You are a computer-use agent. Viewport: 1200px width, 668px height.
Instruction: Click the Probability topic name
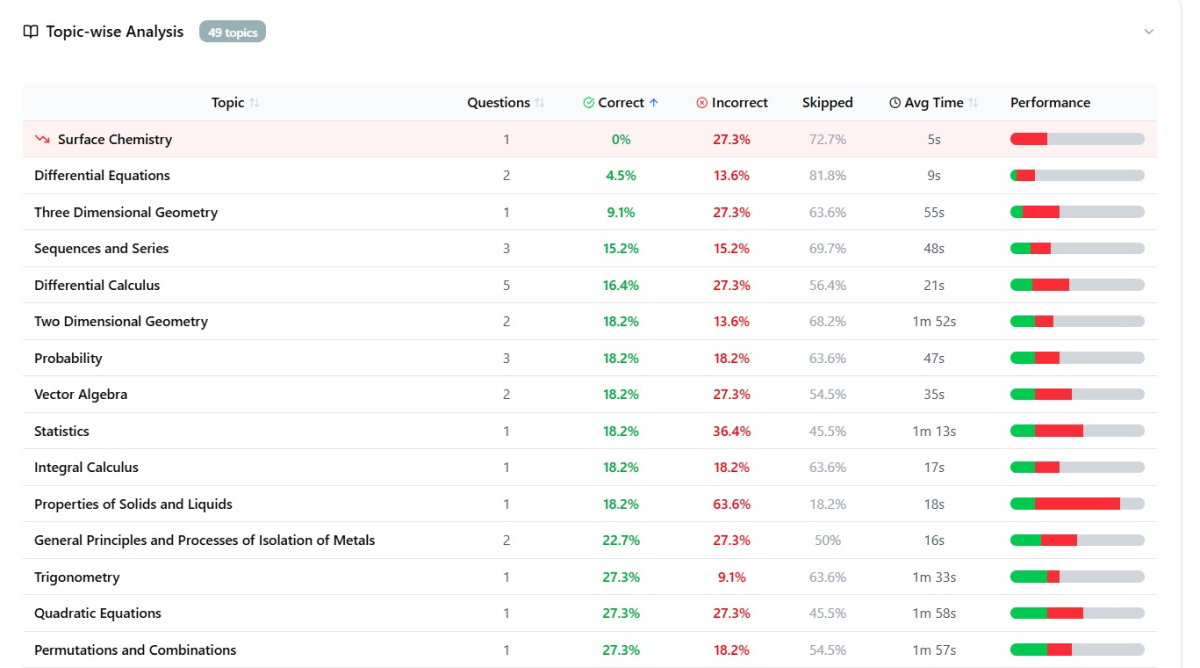pyautogui.click(x=68, y=358)
